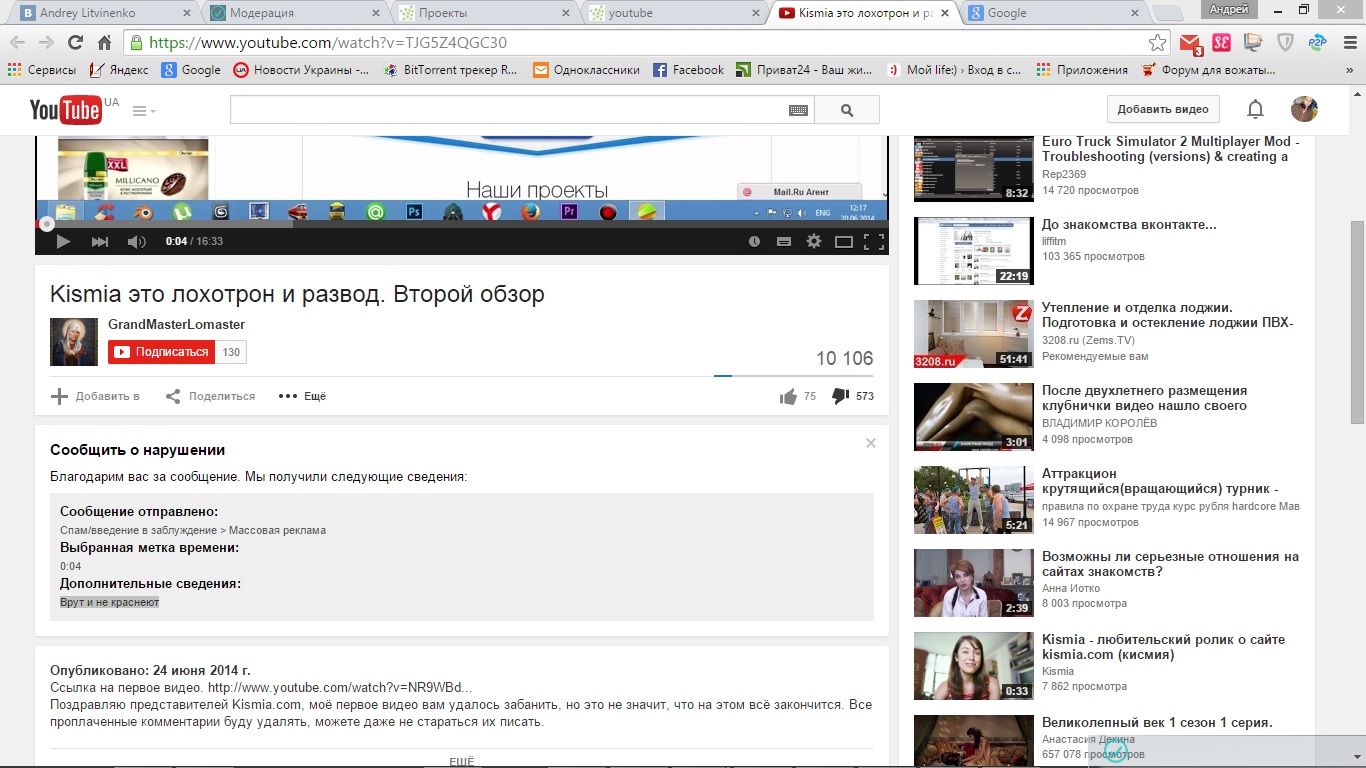Open Утепление и отделка лоджии video
Screen dimensions: 1366x768
coord(1168,315)
